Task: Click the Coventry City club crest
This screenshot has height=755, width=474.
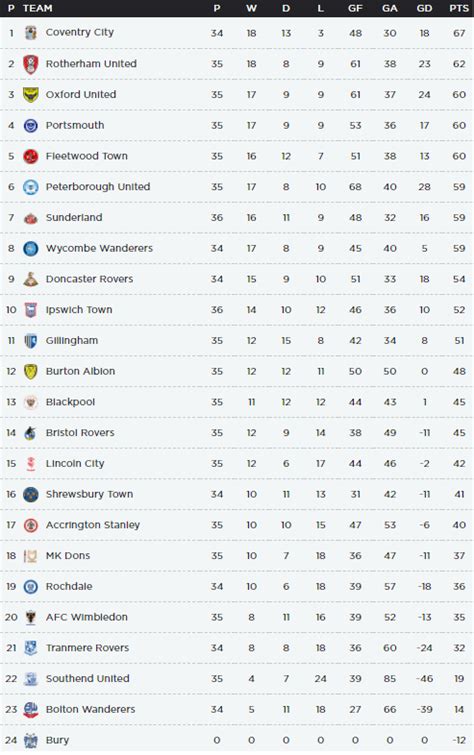Action: pyautogui.click(x=31, y=33)
